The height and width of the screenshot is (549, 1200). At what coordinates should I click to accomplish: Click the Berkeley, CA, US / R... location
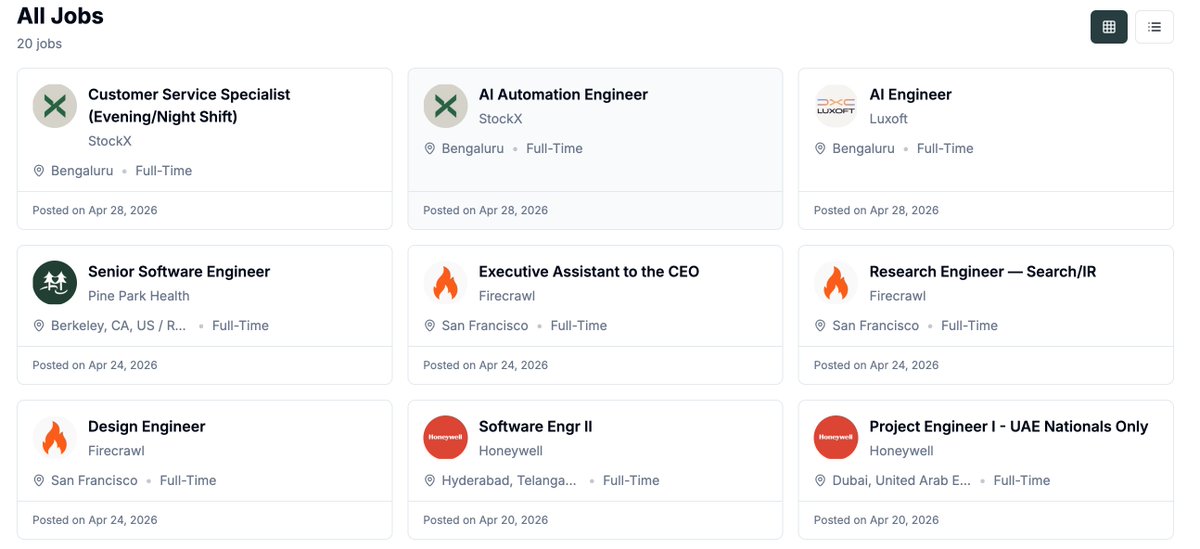[119, 326]
